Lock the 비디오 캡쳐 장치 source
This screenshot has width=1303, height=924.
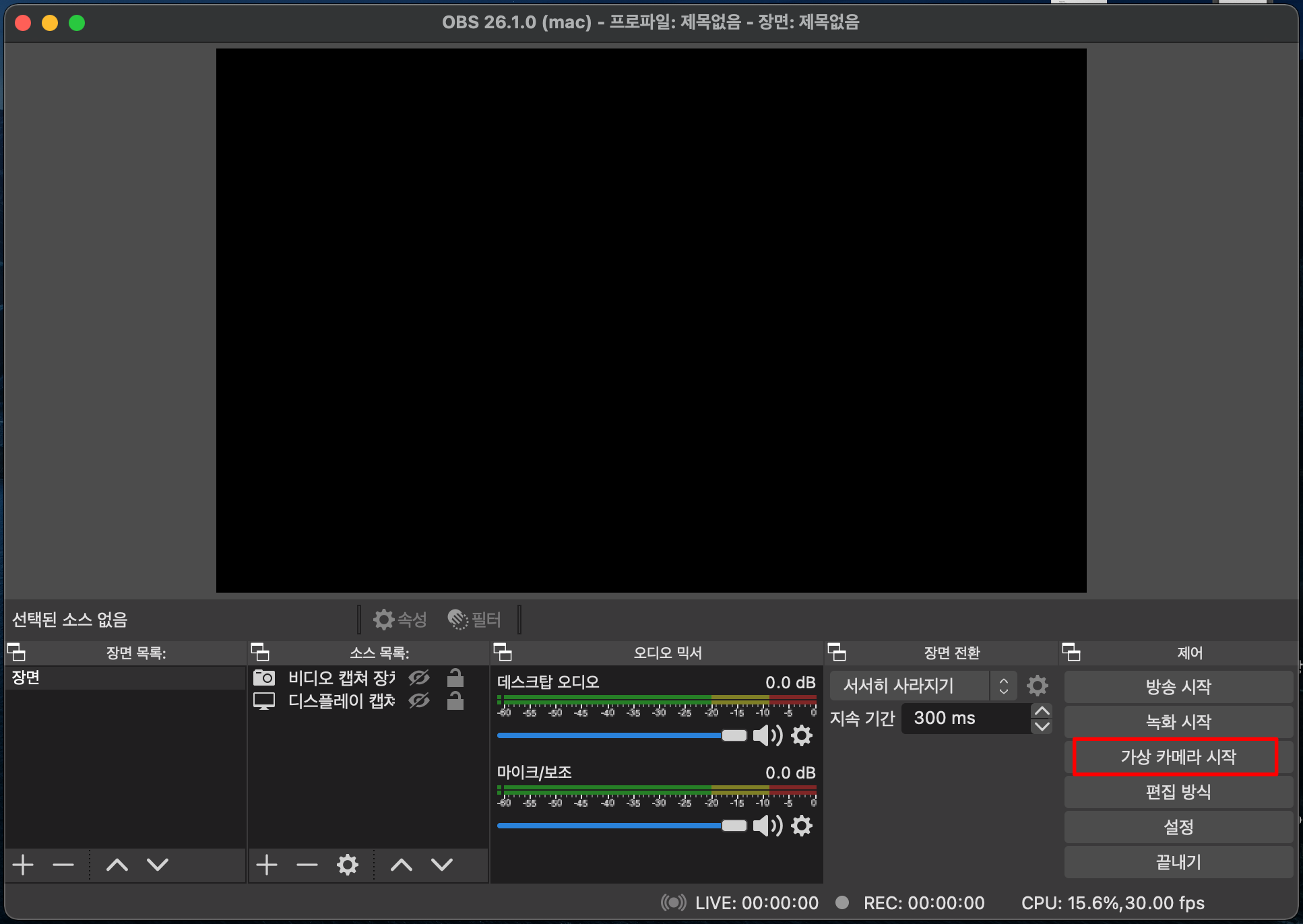coord(455,678)
